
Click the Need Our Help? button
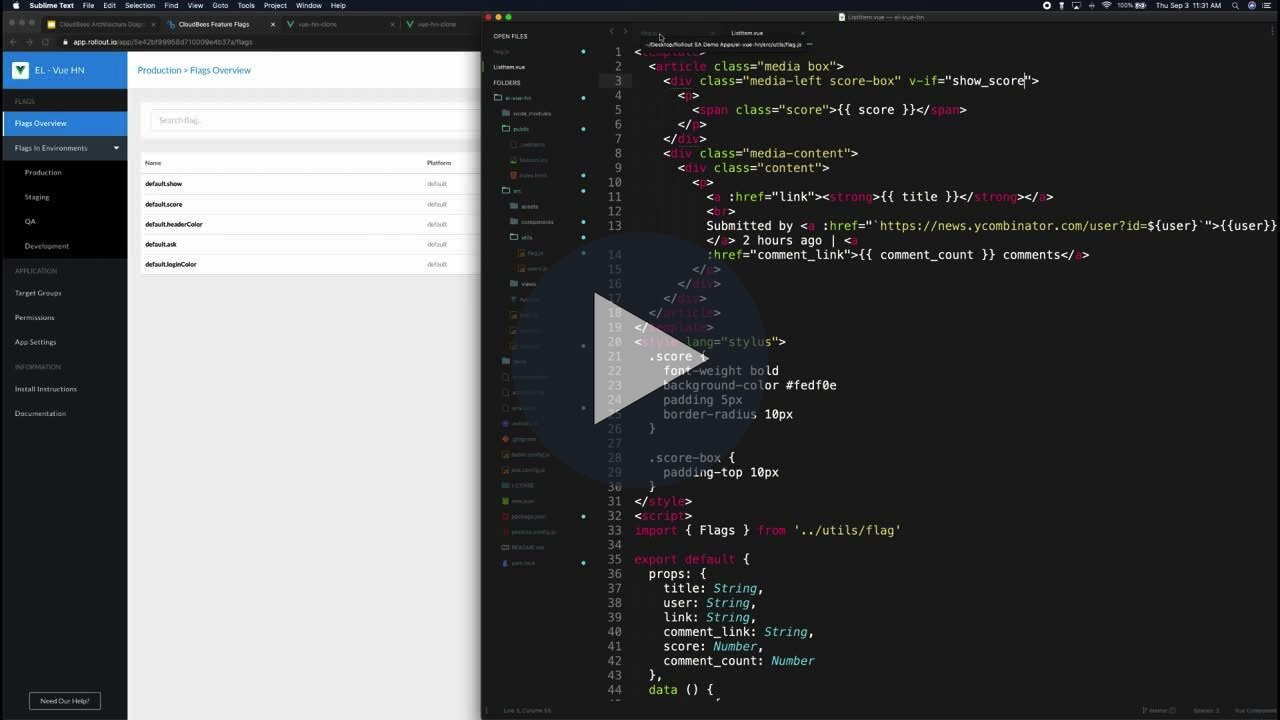pyautogui.click(x=65, y=701)
